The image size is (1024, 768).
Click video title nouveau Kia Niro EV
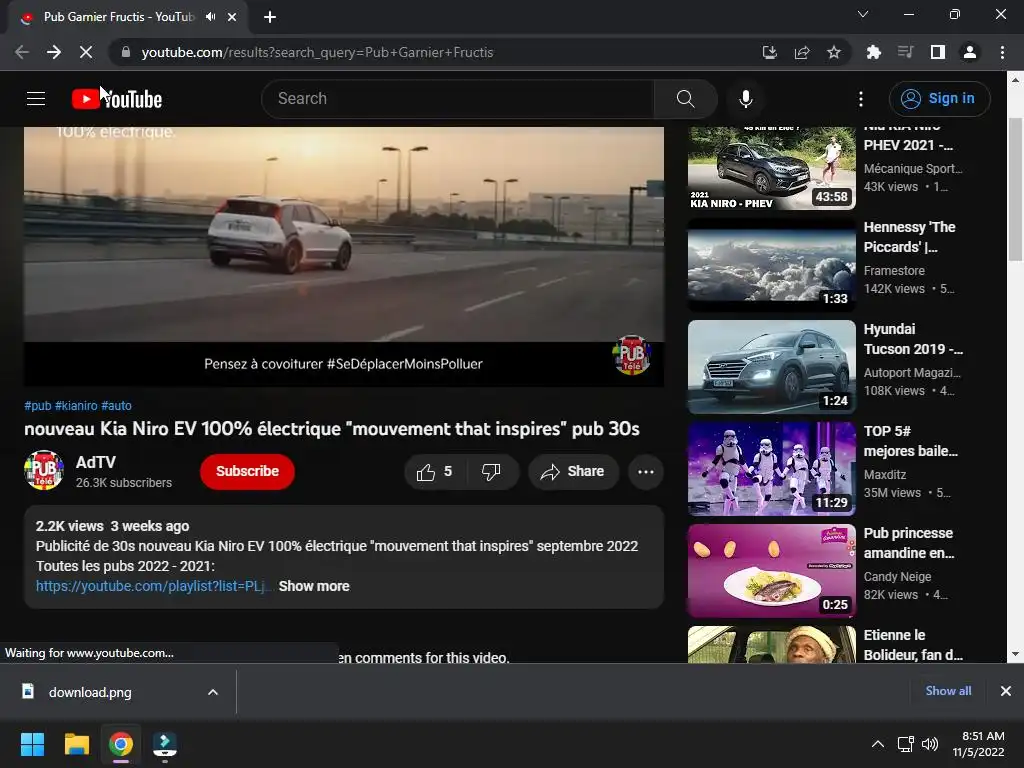(332, 429)
